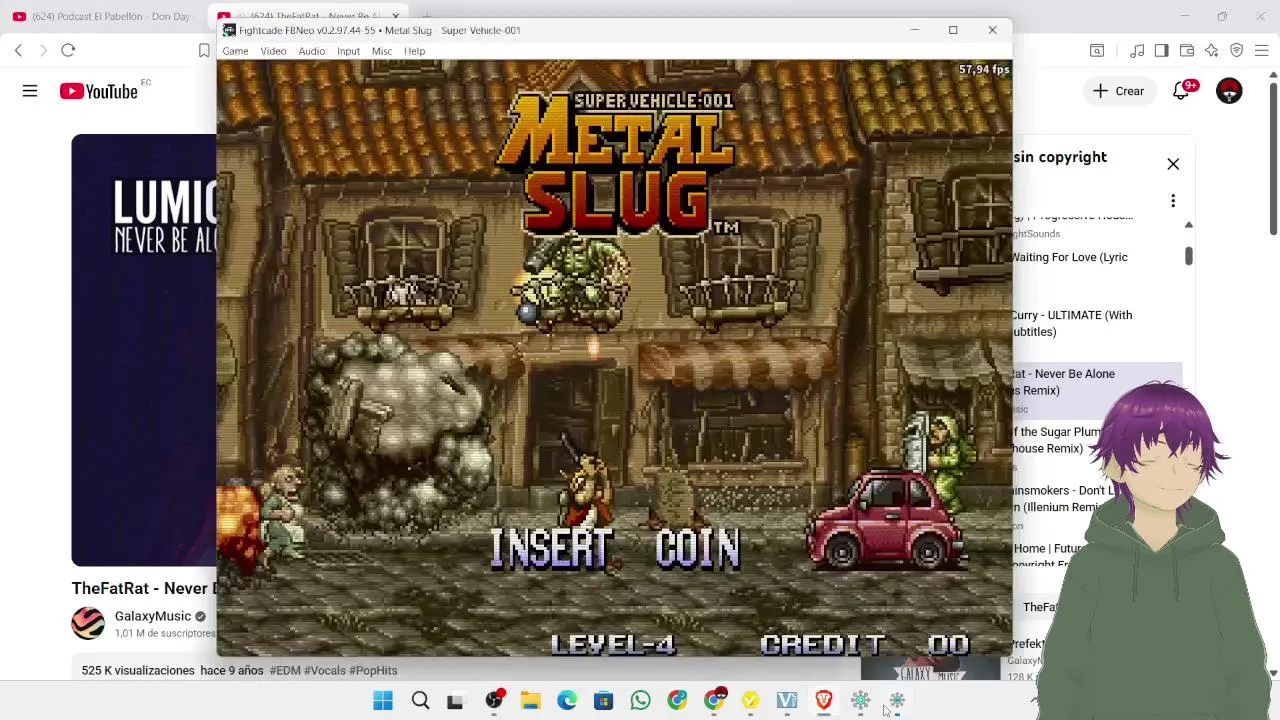Click the YouTube Crear button
The image size is (1280, 720).
(1119, 91)
